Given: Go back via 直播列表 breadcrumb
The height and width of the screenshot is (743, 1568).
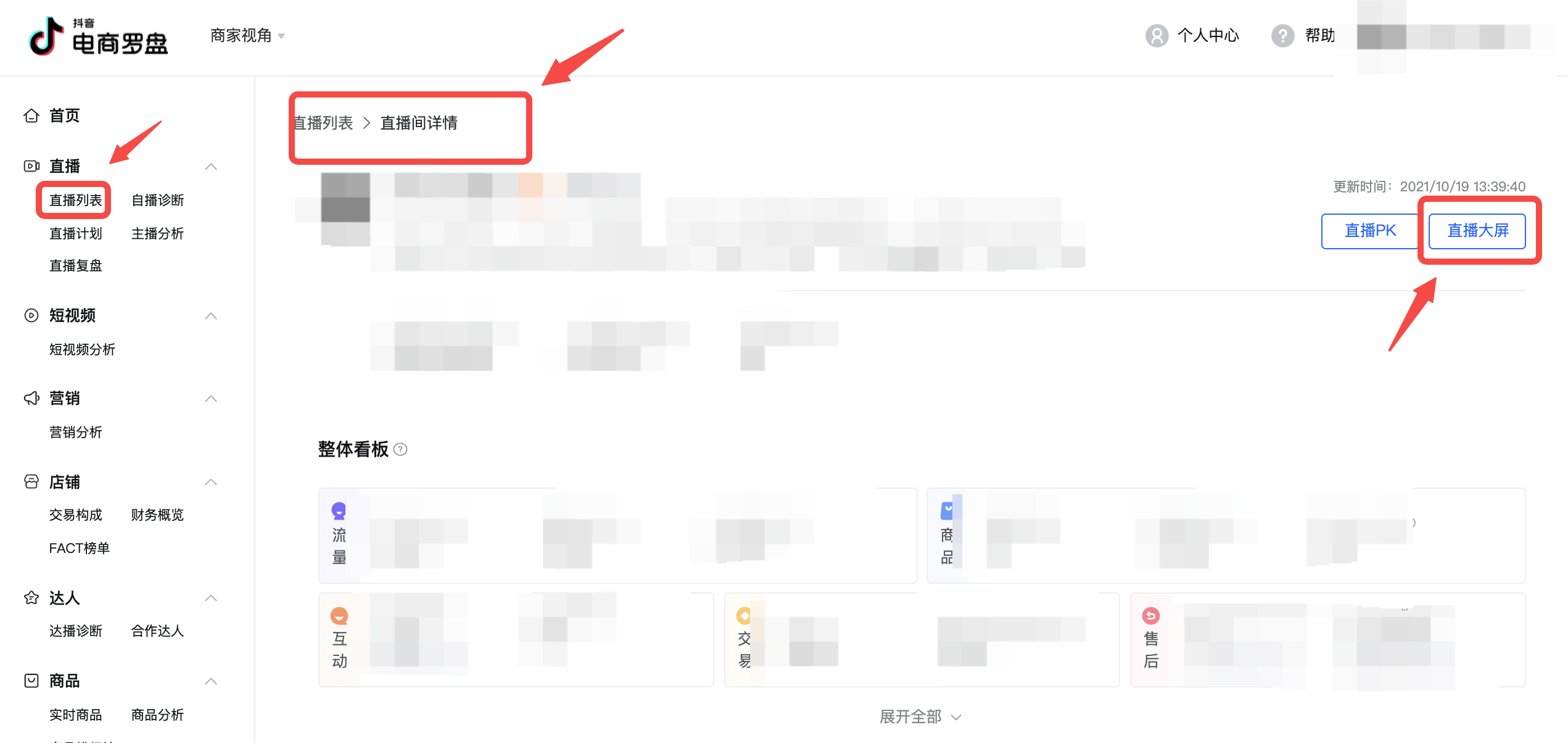Looking at the screenshot, I should [x=323, y=123].
